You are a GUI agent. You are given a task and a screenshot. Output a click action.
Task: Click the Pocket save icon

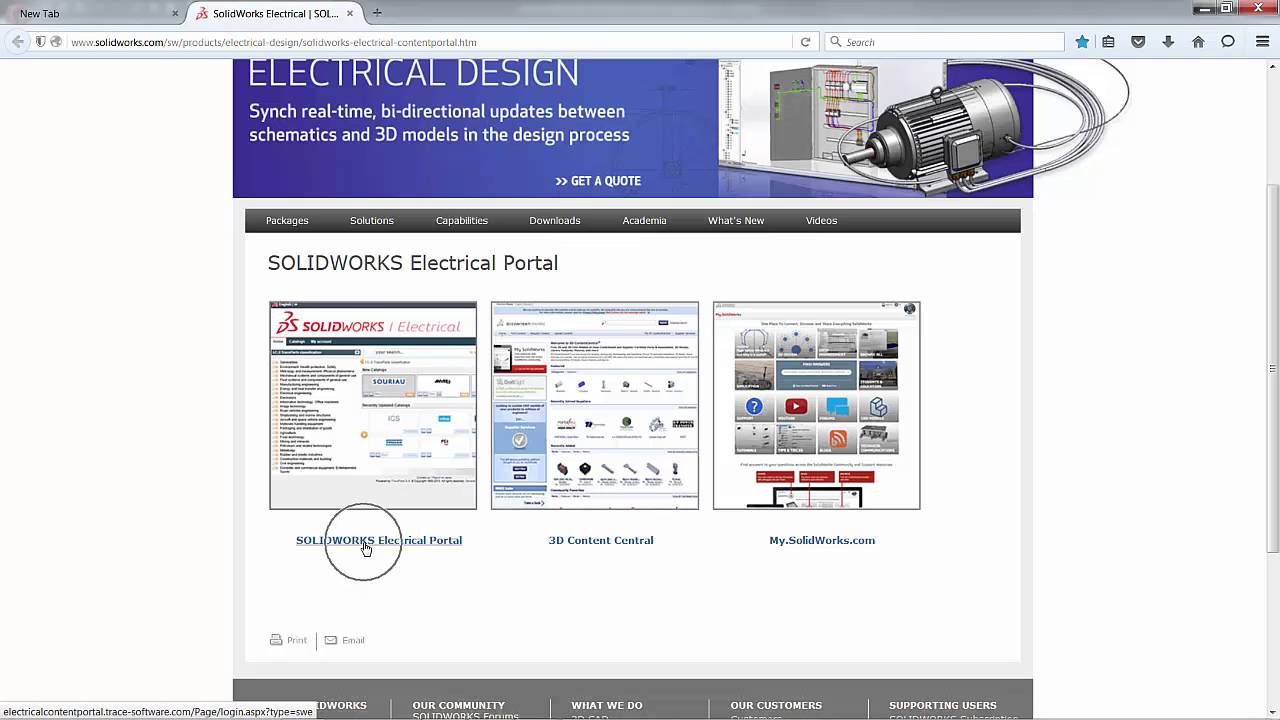[1138, 42]
